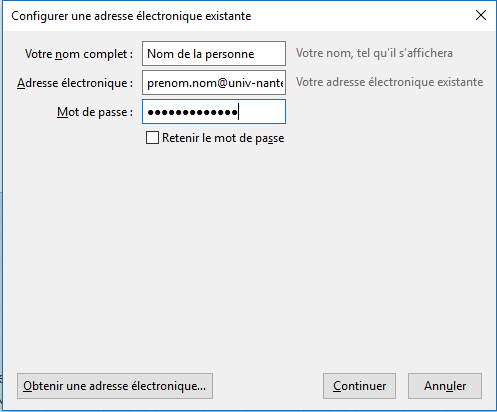Tick the Retenir le mot de passe checkbox
Viewport: 497px width, 412px height.
click(152, 138)
